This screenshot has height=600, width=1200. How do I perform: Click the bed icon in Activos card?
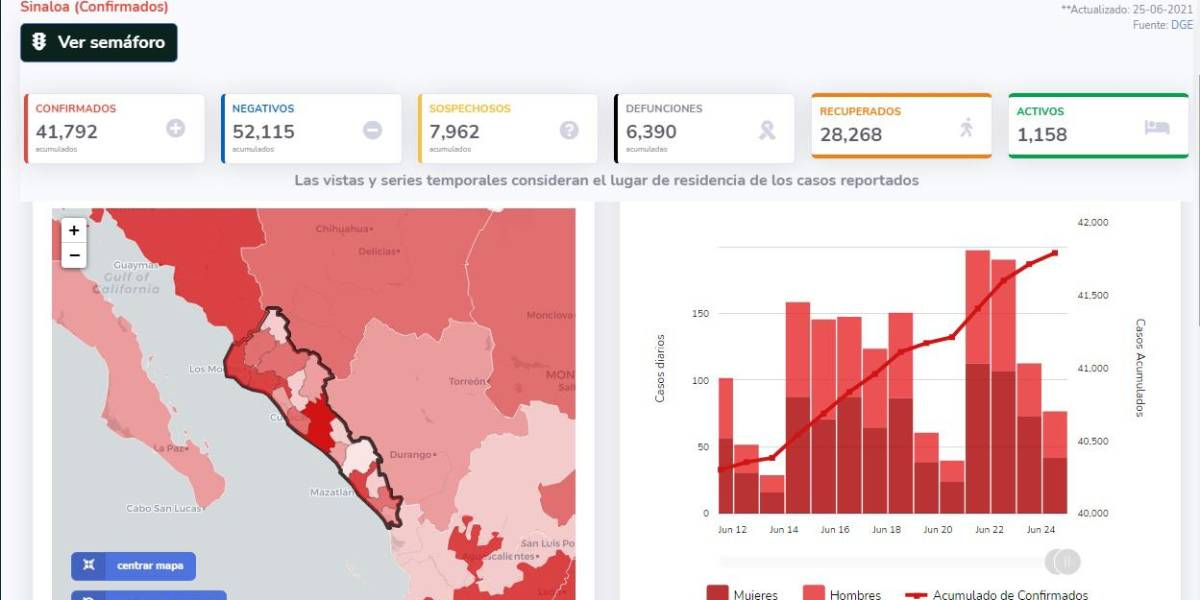click(x=1157, y=128)
